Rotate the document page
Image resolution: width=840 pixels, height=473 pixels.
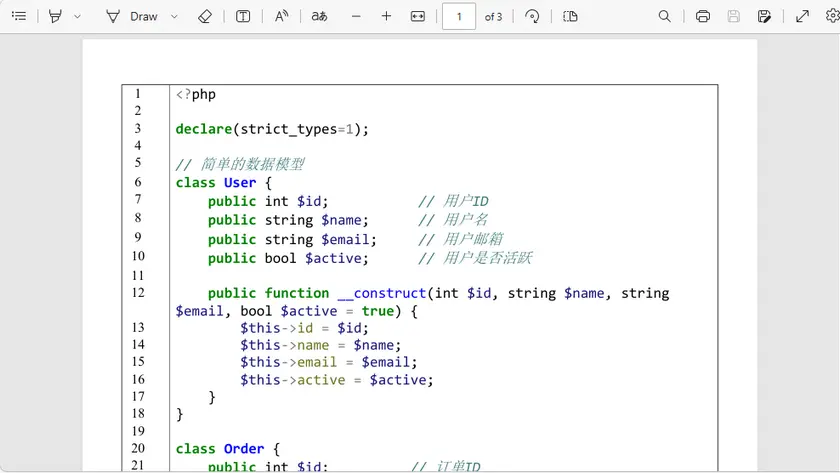click(532, 16)
